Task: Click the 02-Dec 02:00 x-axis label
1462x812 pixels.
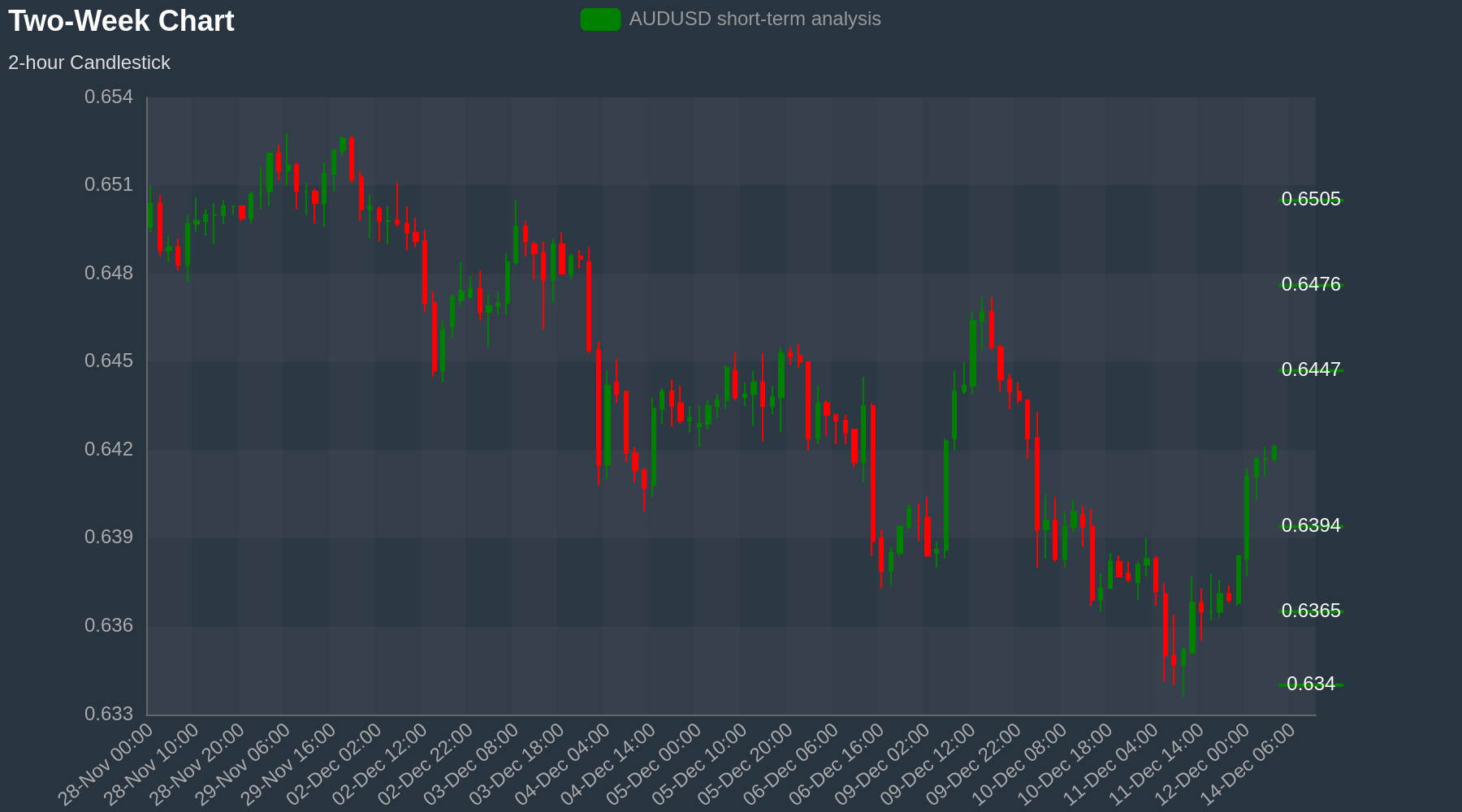Action: tap(334, 764)
